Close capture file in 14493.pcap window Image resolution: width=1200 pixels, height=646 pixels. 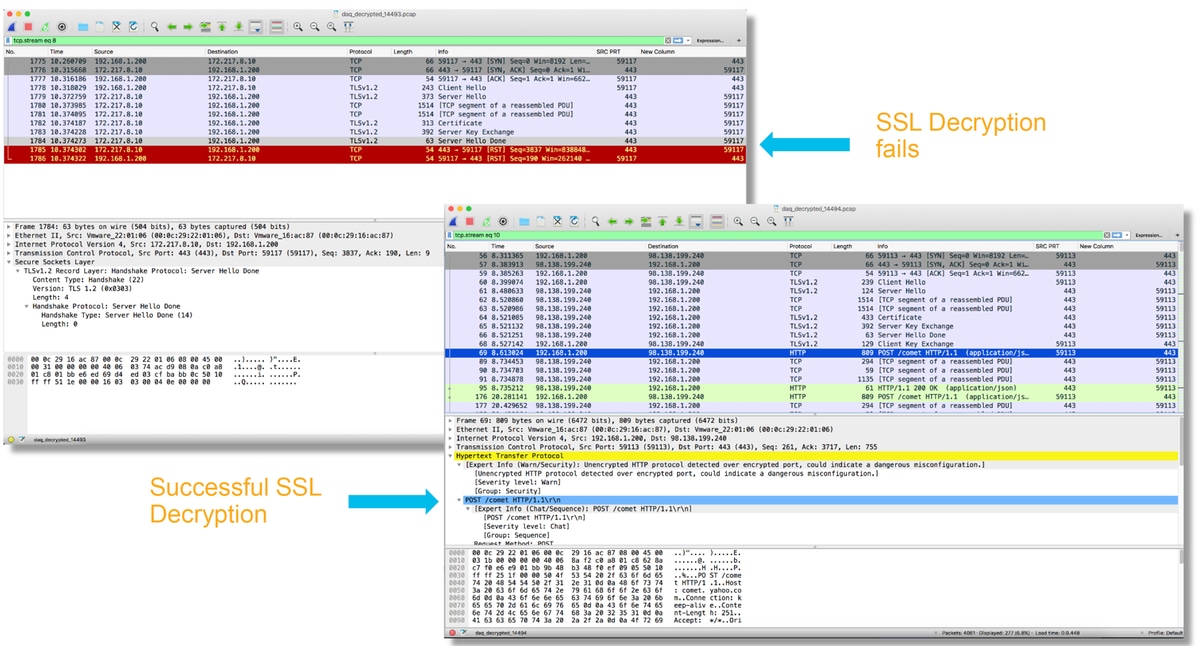pyautogui.click(x=116, y=27)
